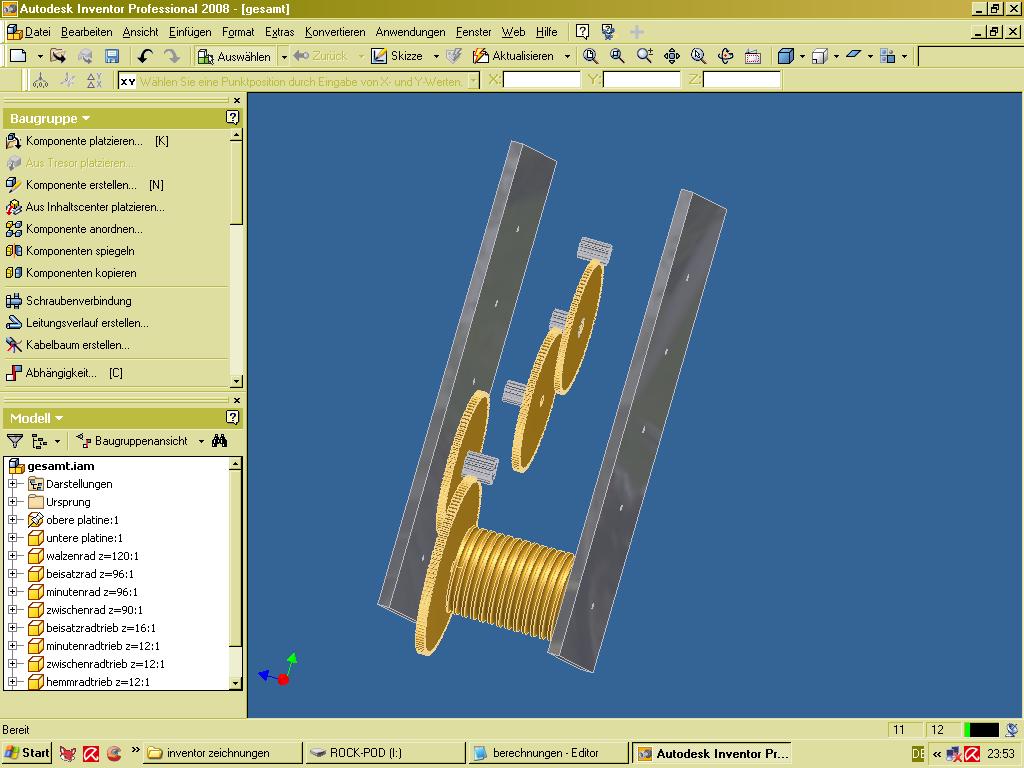The height and width of the screenshot is (768, 1024).
Task: Open the Bearbeiten menu
Action: click(x=86, y=32)
